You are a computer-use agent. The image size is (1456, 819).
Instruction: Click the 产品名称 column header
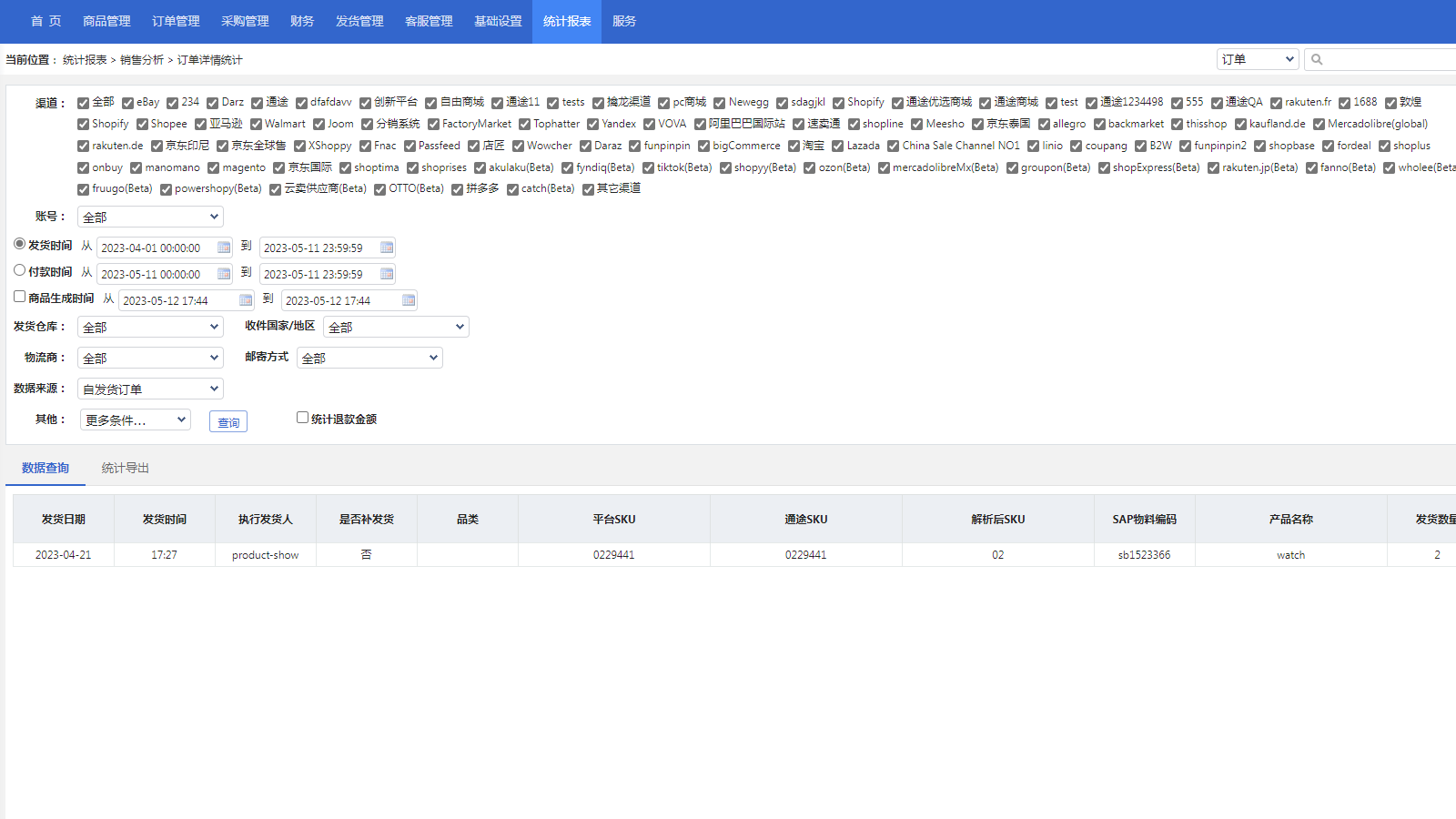point(1291,519)
